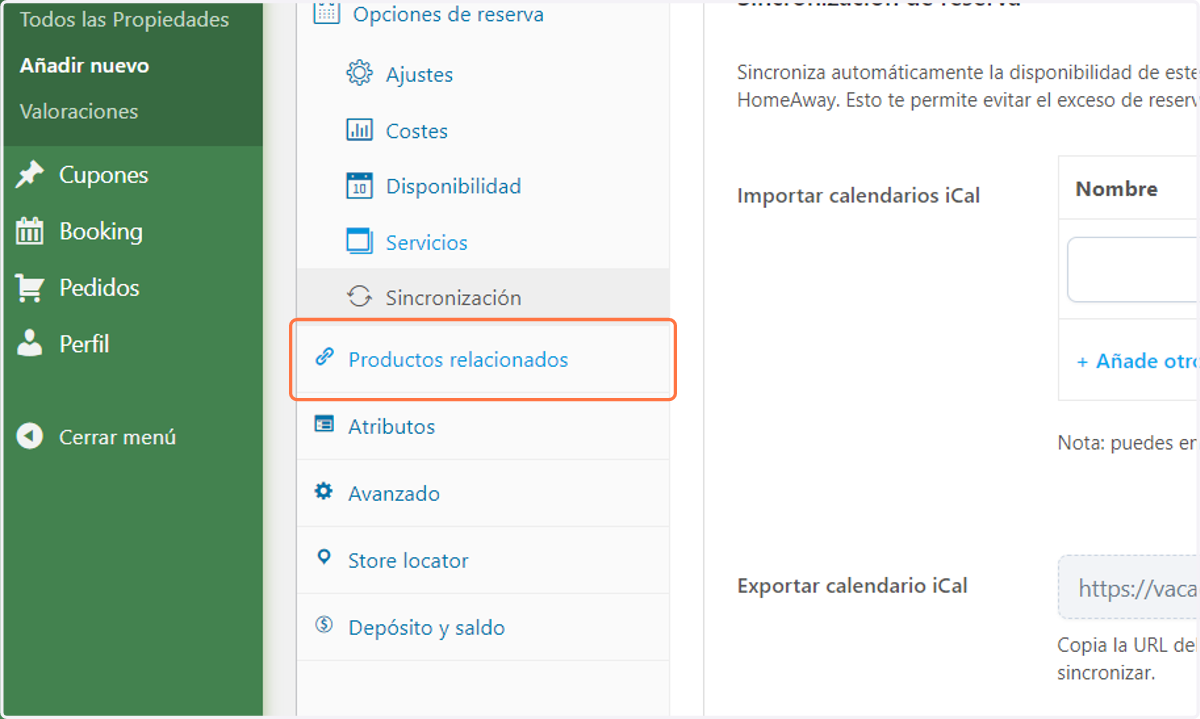1200x719 pixels.
Task: Click the Pedidos shopping cart icon
Action: coord(30,288)
